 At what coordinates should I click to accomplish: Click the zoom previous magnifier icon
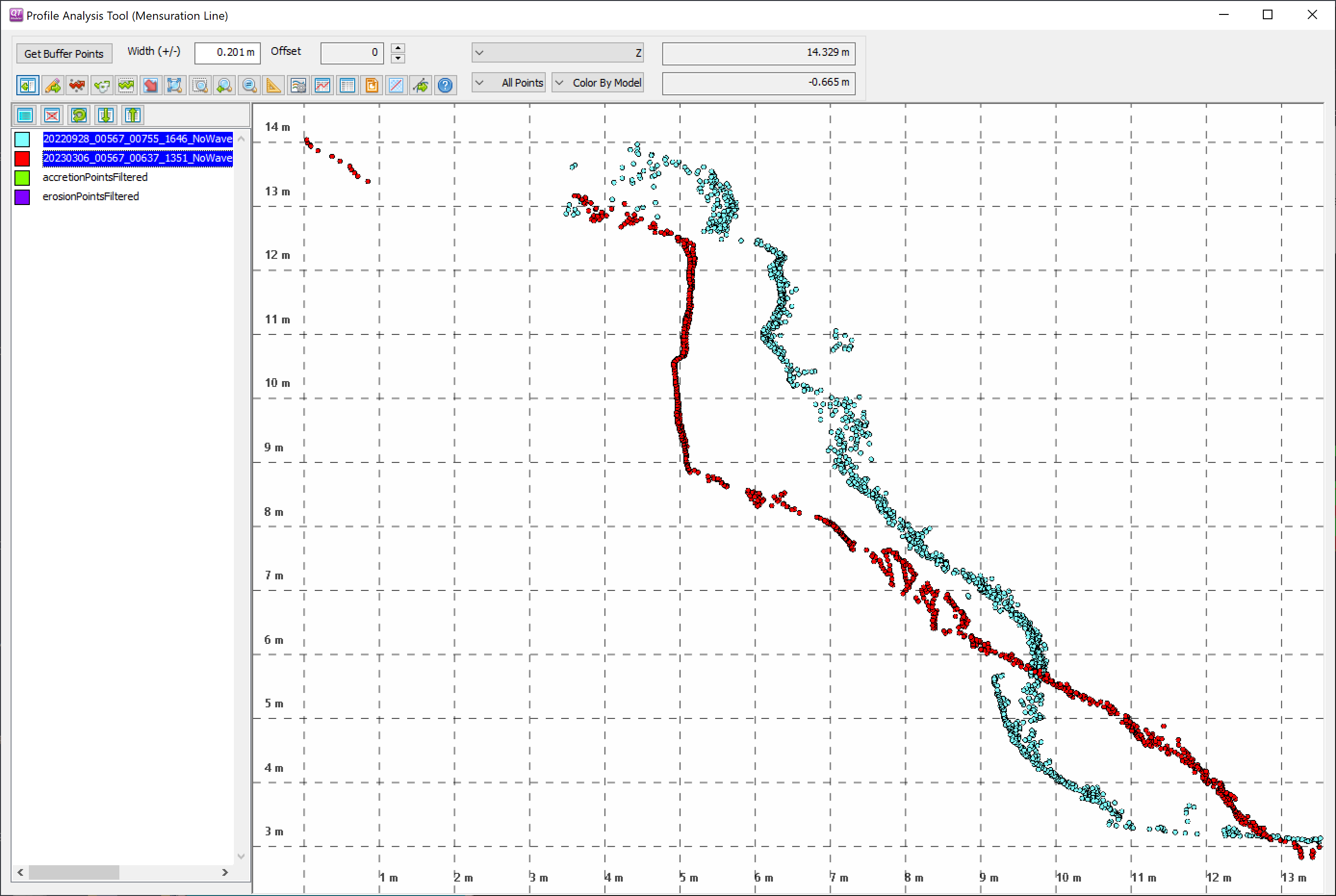[225, 86]
